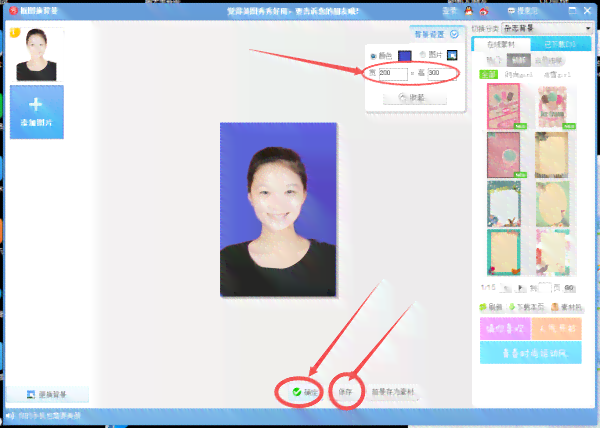
Task: Open the pink promotional banner
Action: (505, 329)
